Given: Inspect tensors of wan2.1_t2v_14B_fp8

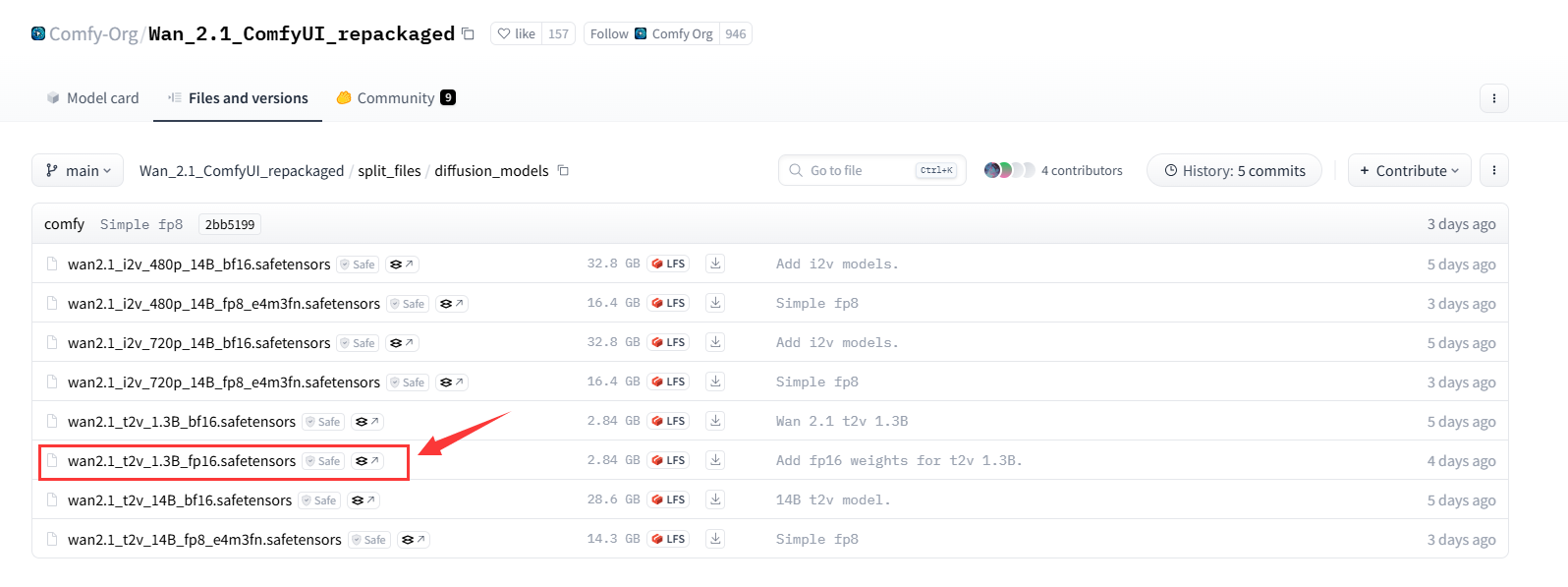Looking at the screenshot, I should click(413, 539).
